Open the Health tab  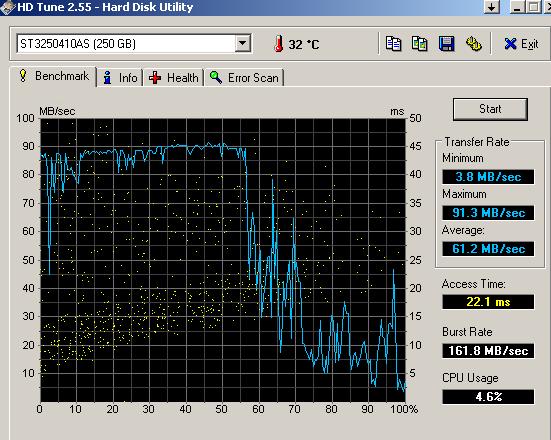[174, 78]
